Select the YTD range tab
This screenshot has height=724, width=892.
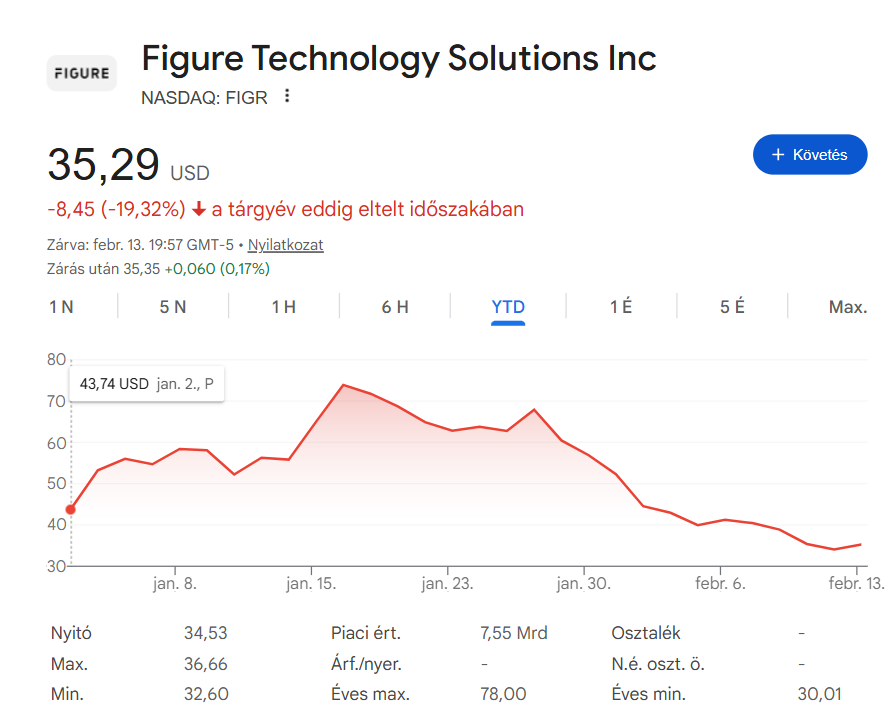coord(508,307)
